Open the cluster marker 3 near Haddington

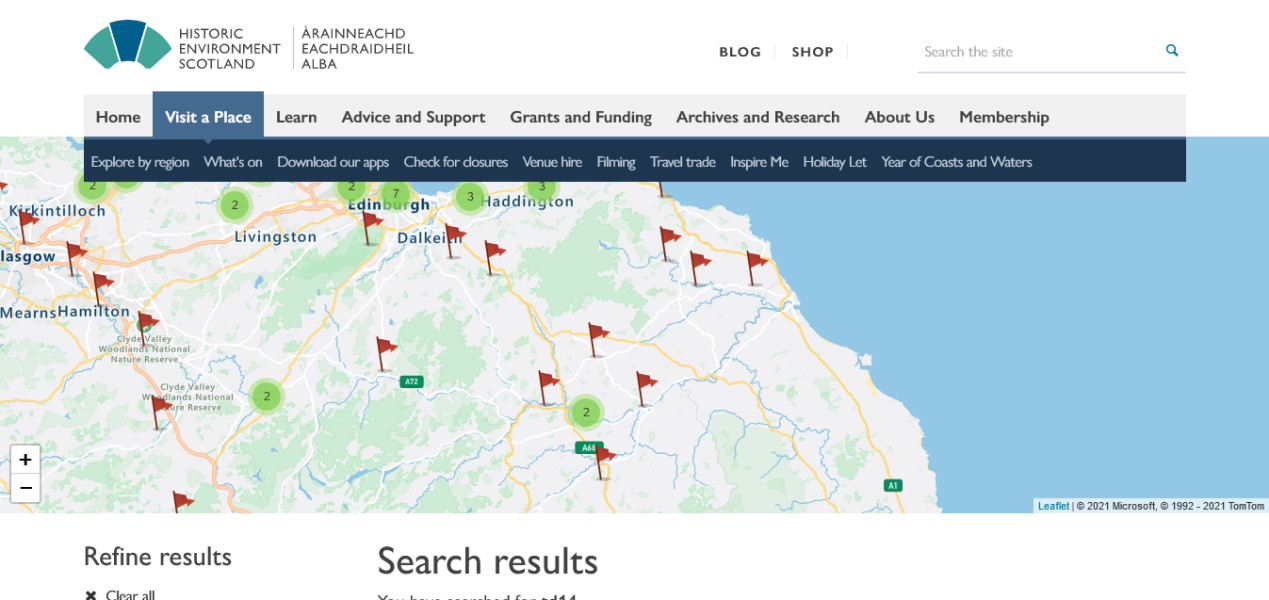pyautogui.click(x=470, y=196)
